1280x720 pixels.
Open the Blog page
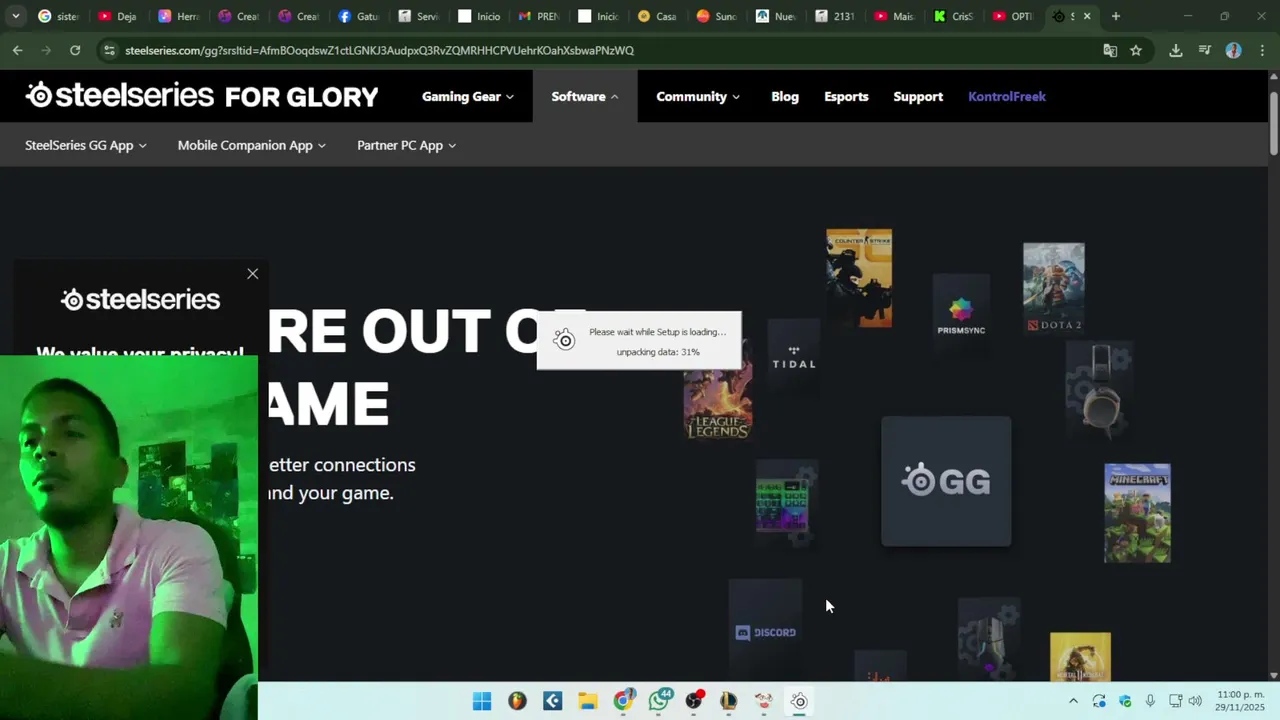coord(785,96)
